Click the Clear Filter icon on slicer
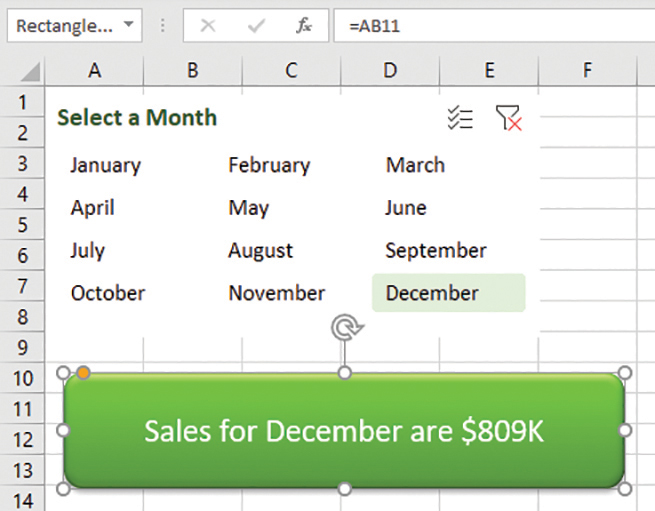This screenshot has width=655, height=511. [508, 118]
